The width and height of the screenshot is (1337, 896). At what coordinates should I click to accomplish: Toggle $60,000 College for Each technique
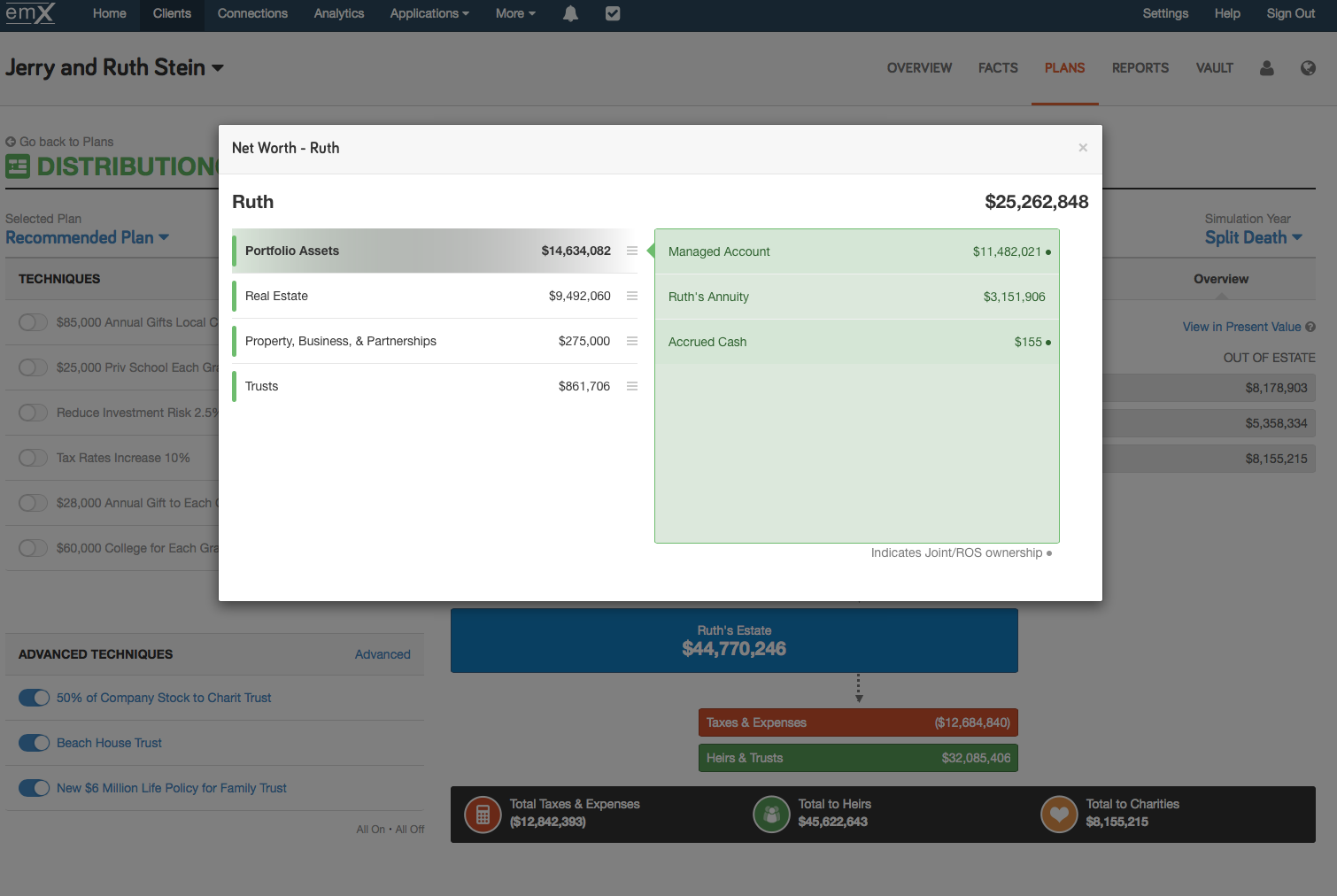coord(34,548)
